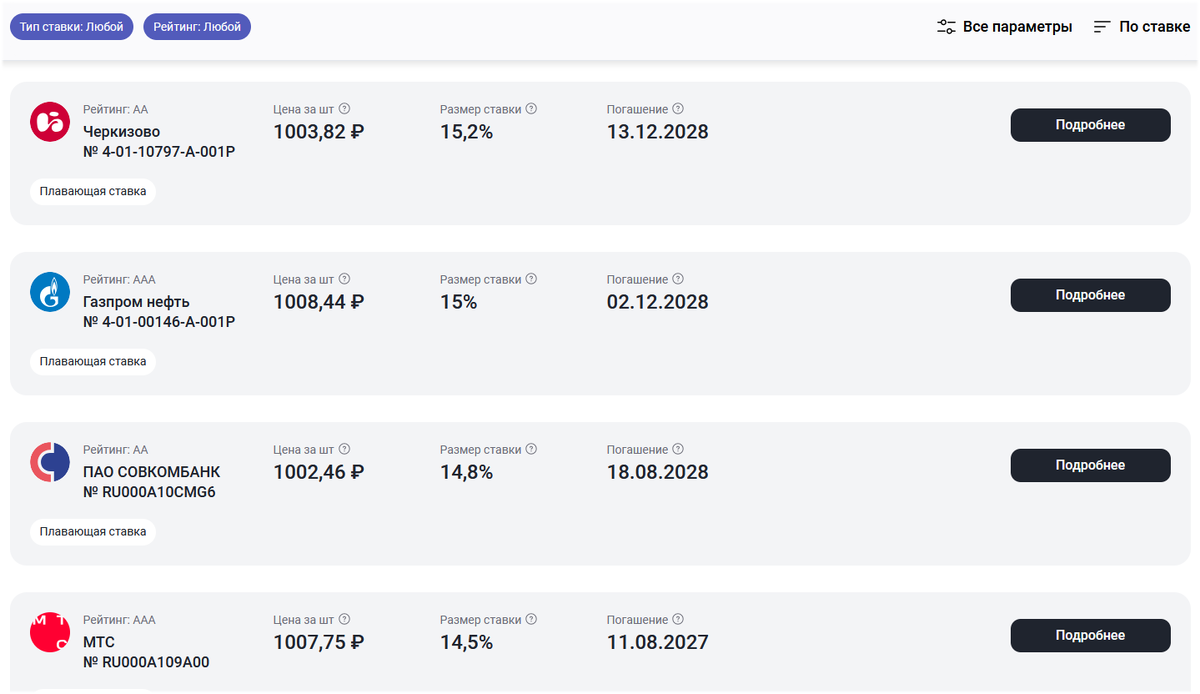Open the МТС company logo

click(50, 632)
